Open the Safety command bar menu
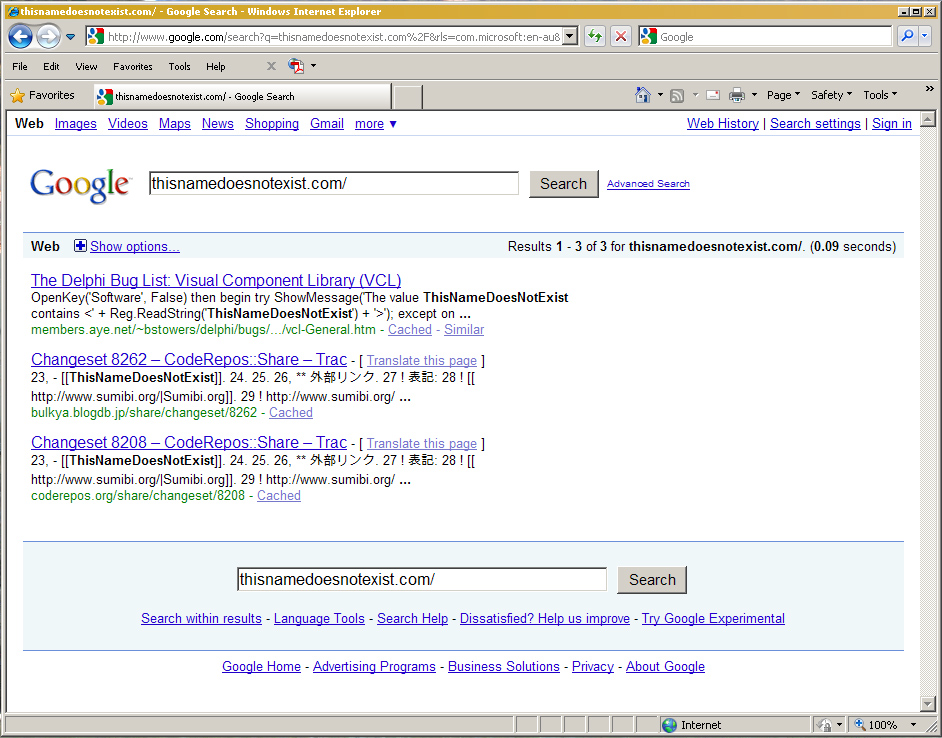Screen dimensions: 942x738 point(831,95)
